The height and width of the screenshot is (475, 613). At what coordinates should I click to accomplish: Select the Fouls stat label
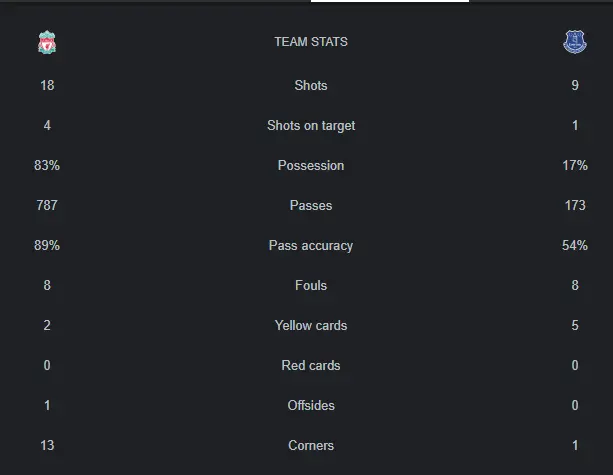click(x=311, y=286)
